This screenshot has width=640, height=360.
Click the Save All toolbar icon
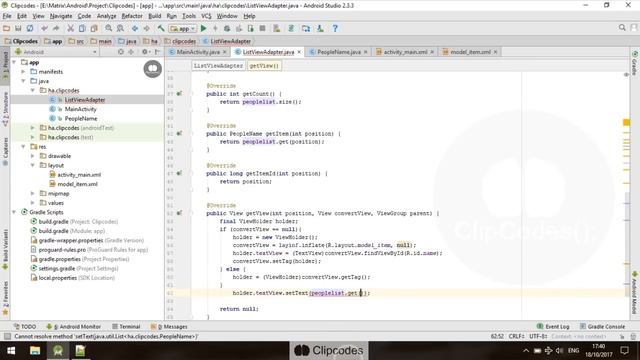click(x=18, y=29)
